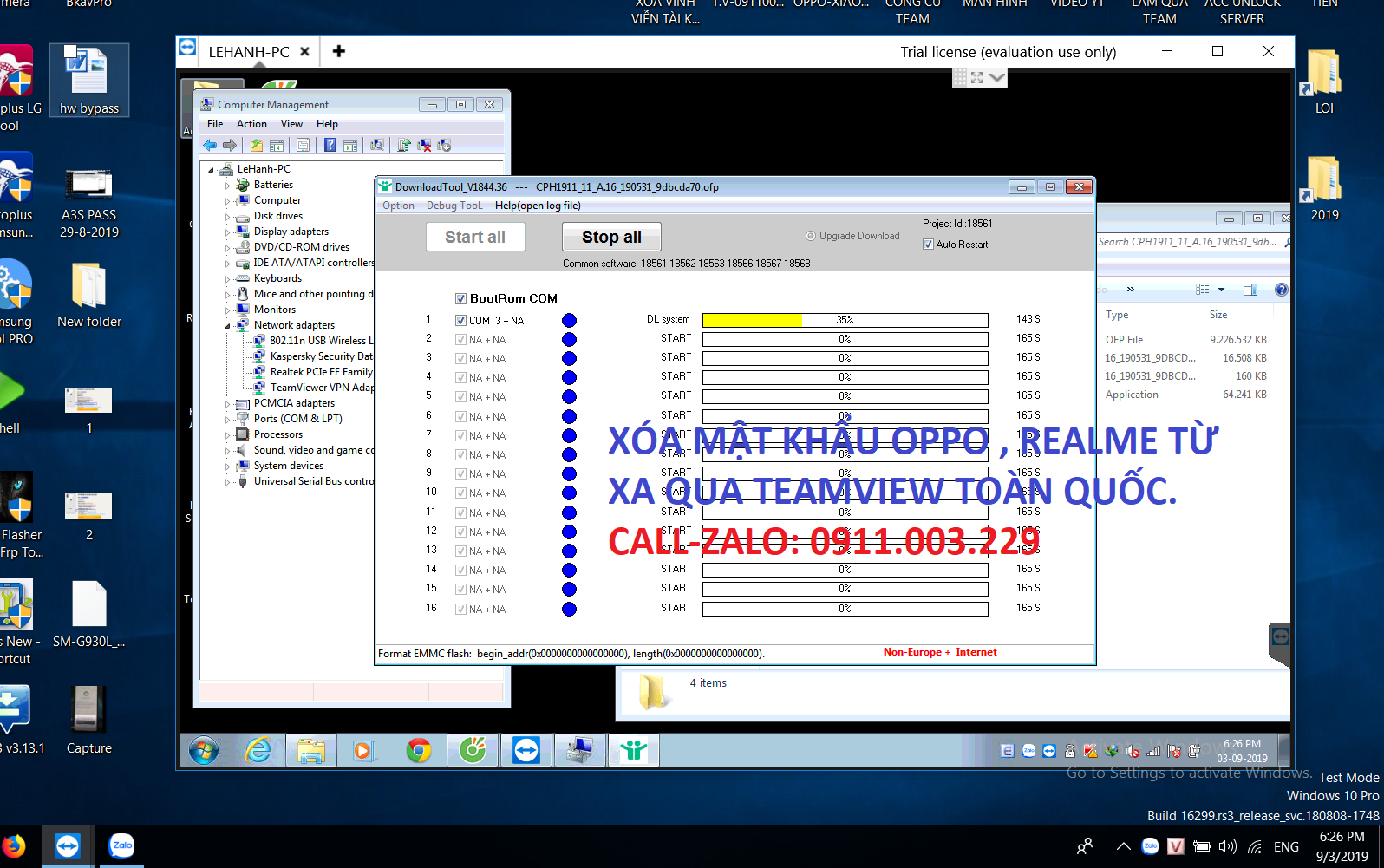This screenshot has width=1384, height=868.
Task: Open the LOI folder shortcut on desktop
Action: click(1323, 82)
